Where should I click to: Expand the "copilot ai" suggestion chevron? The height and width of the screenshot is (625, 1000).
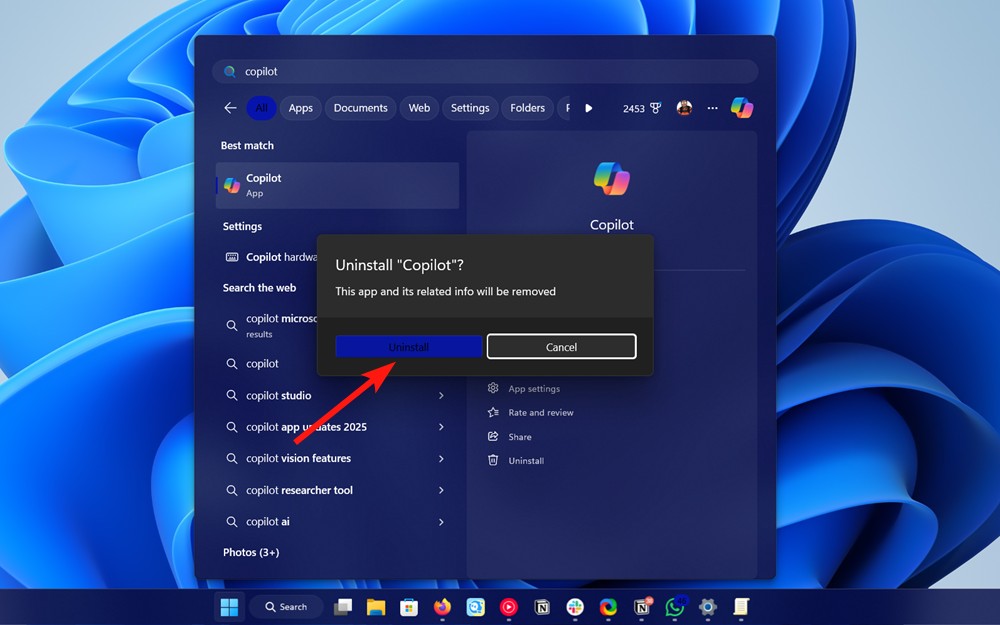coord(441,522)
